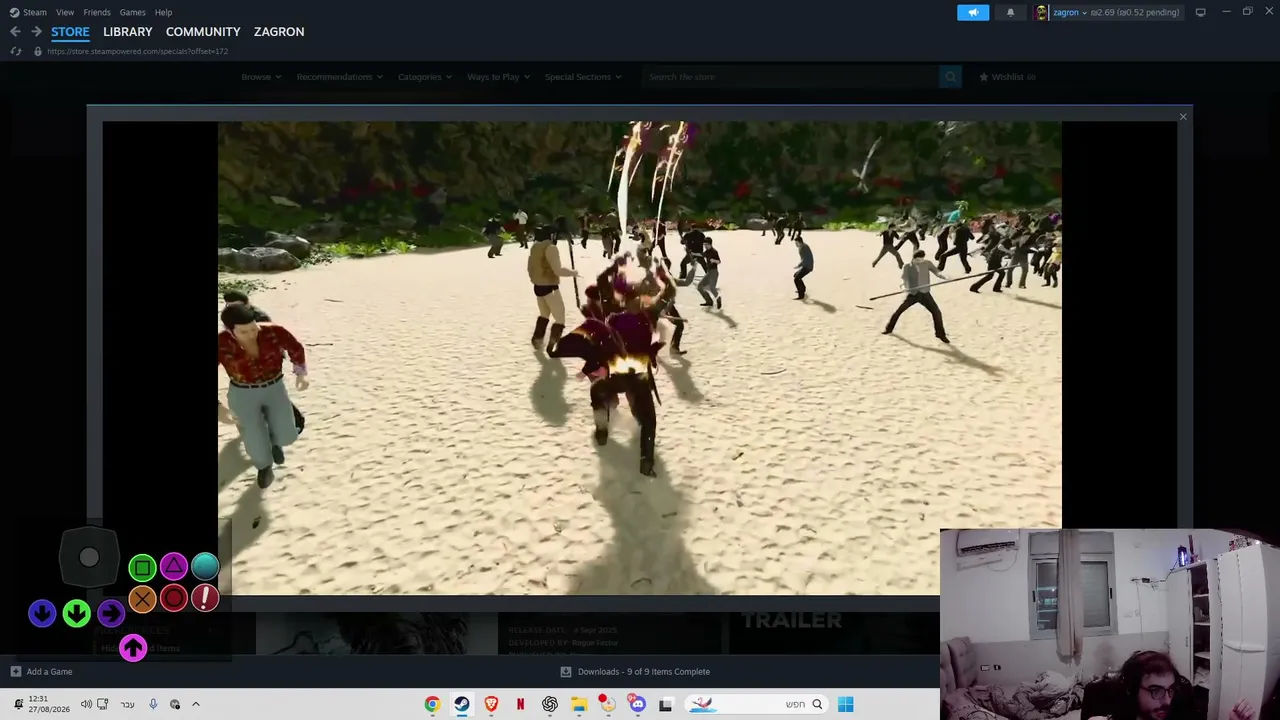
Task: Open the Games menu
Action: click(133, 12)
